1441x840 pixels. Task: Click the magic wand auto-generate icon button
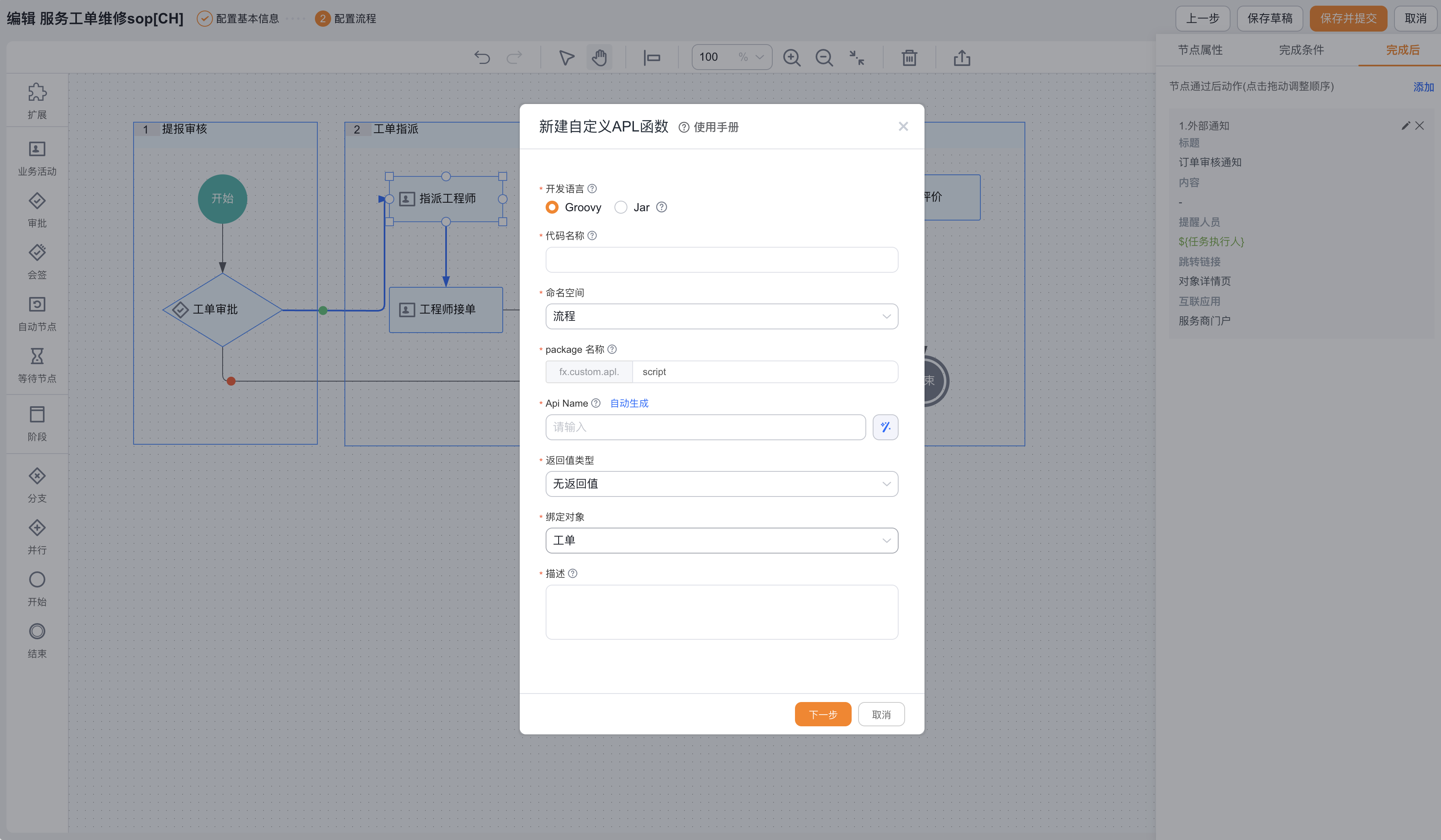click(885, 427)
